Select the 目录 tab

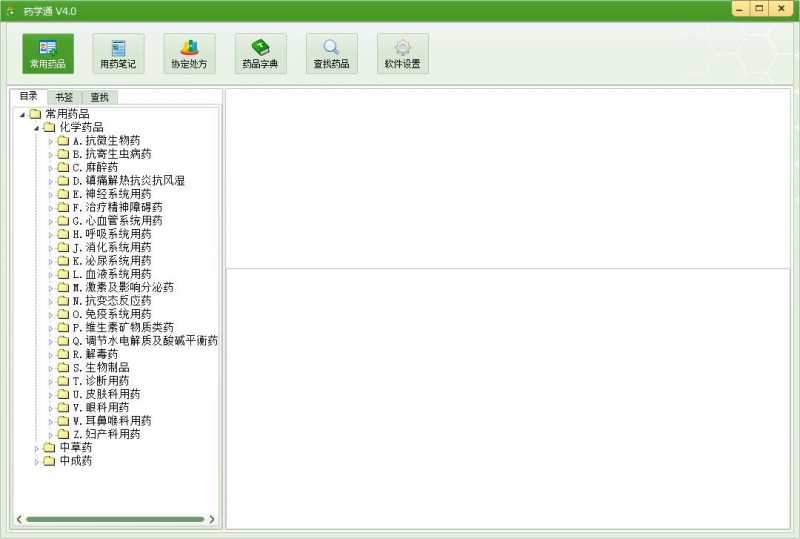[28, 96]
